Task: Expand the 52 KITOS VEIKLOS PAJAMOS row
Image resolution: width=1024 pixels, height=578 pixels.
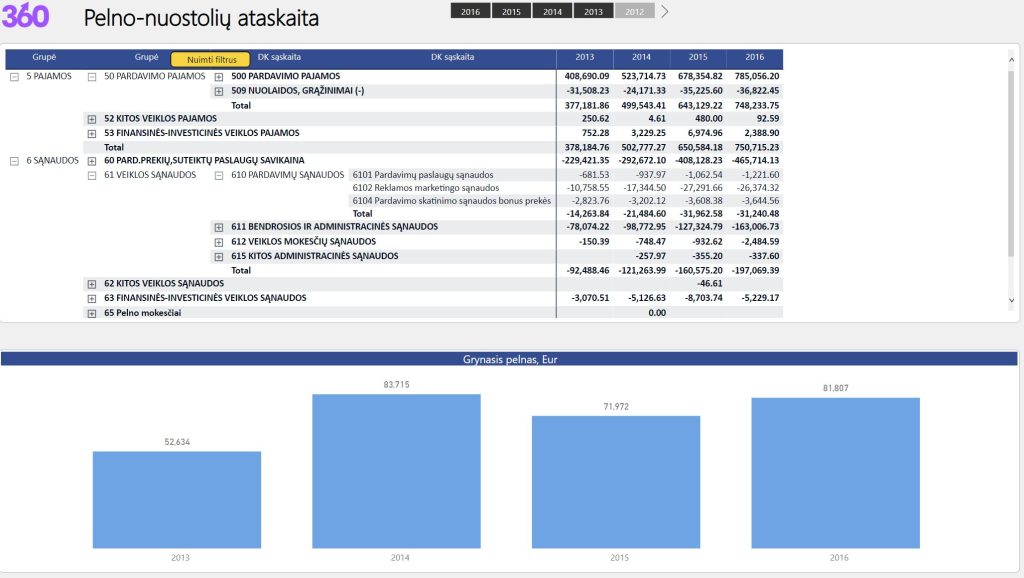Action: coord(92,119)
